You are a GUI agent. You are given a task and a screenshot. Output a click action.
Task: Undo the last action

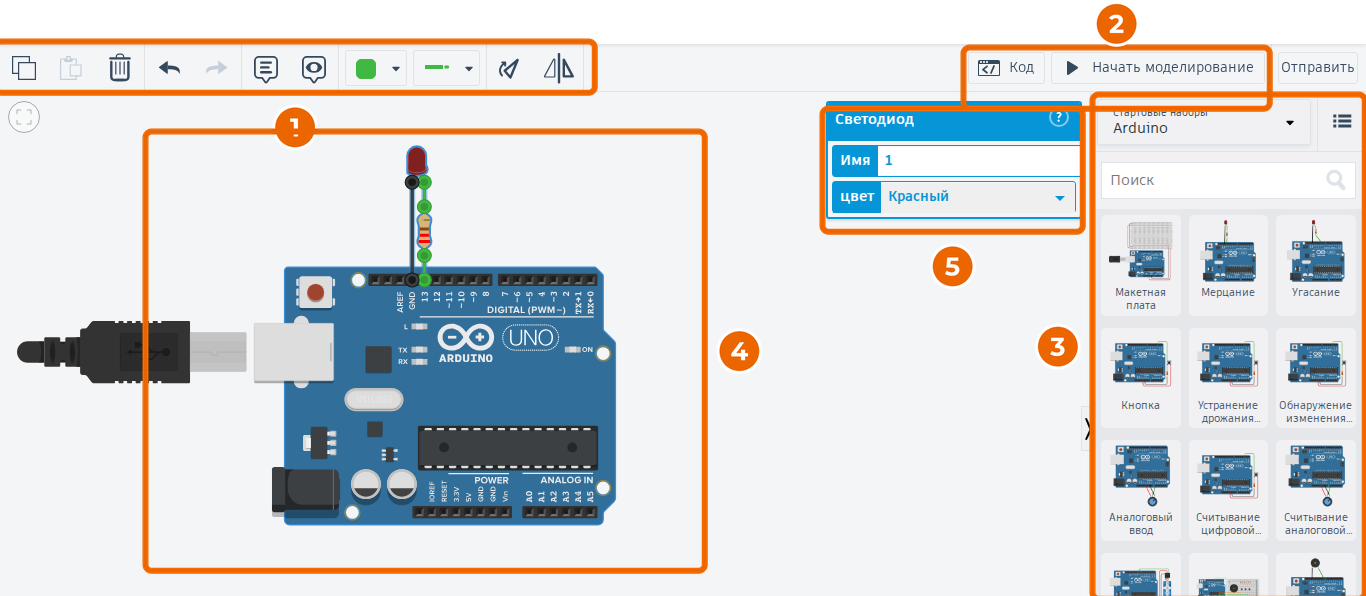tap(169, 68)
